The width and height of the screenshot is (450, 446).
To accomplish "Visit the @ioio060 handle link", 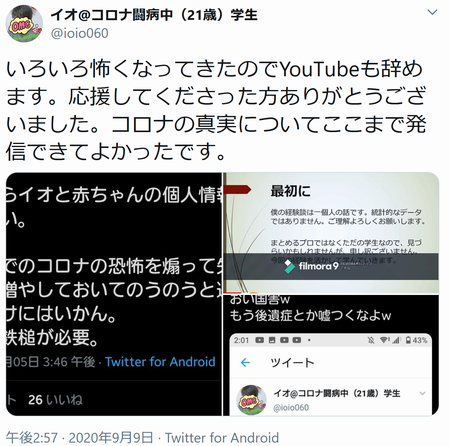I will point(79,33).
